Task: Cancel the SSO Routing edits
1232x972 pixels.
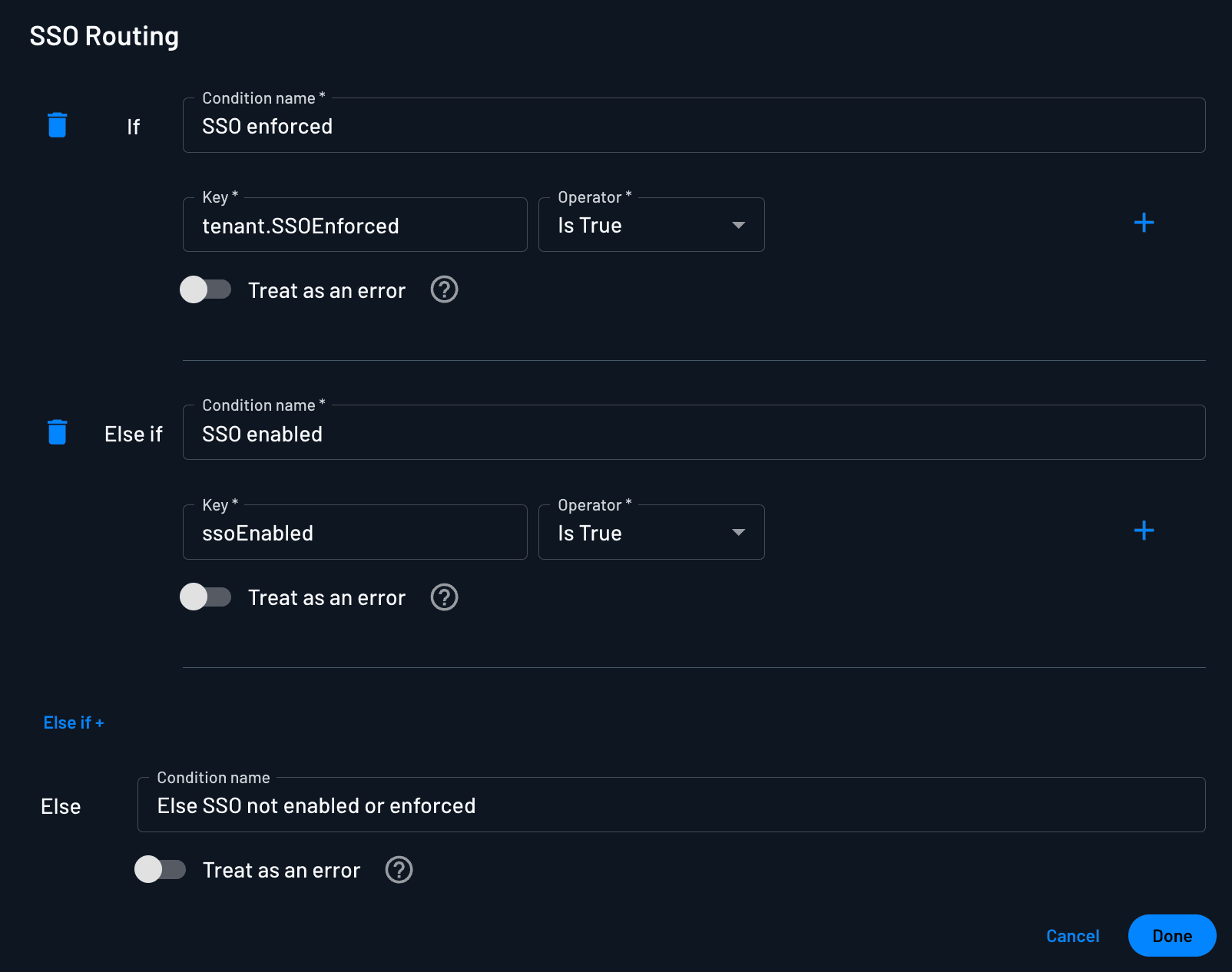Action: tap(1072, 935)
